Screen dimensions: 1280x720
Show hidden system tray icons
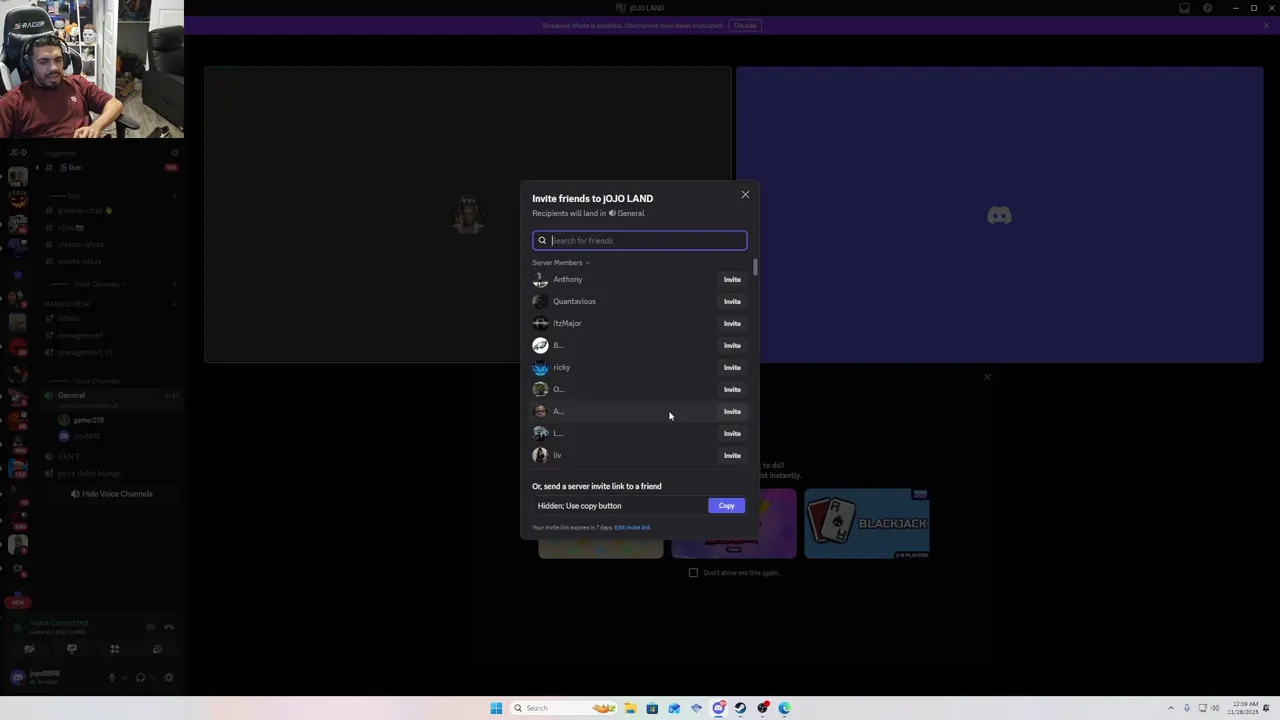point(1170,708)
